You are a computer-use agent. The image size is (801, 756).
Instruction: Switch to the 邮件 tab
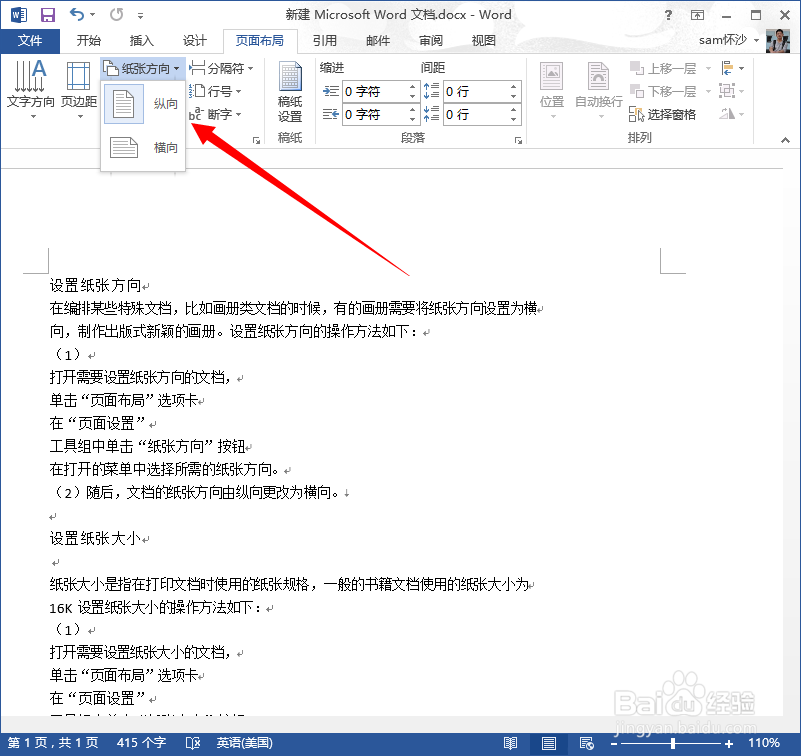378,40
